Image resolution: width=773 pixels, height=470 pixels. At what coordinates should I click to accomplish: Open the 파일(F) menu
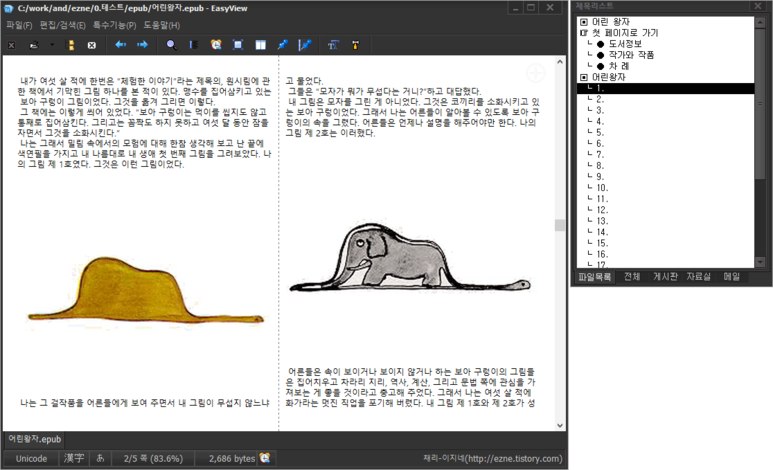19,25
